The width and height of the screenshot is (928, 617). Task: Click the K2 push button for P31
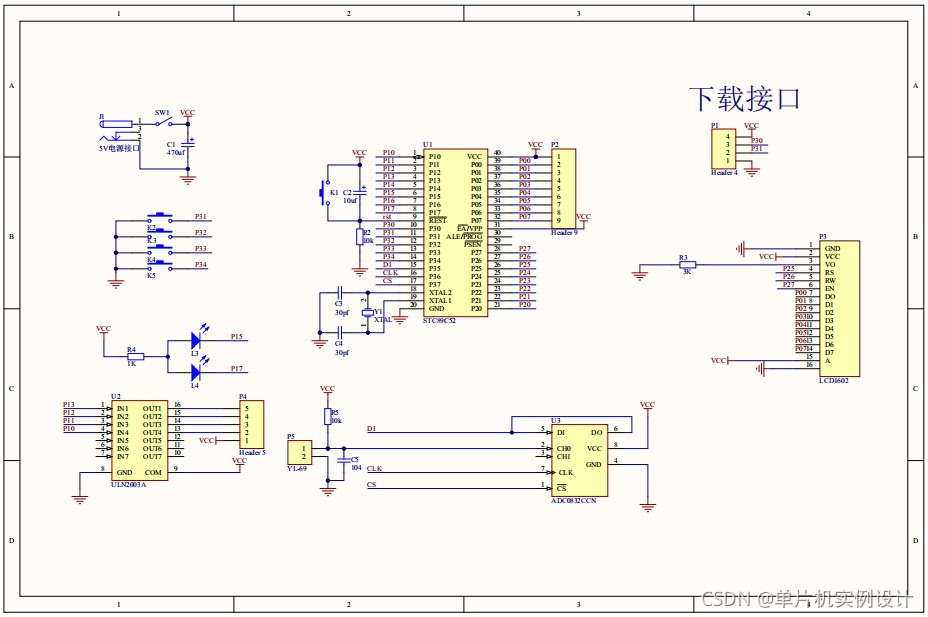pos(160,217)
